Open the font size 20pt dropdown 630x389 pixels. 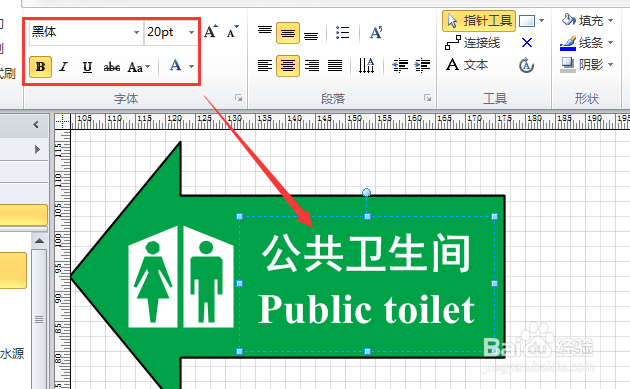[191, 32]
